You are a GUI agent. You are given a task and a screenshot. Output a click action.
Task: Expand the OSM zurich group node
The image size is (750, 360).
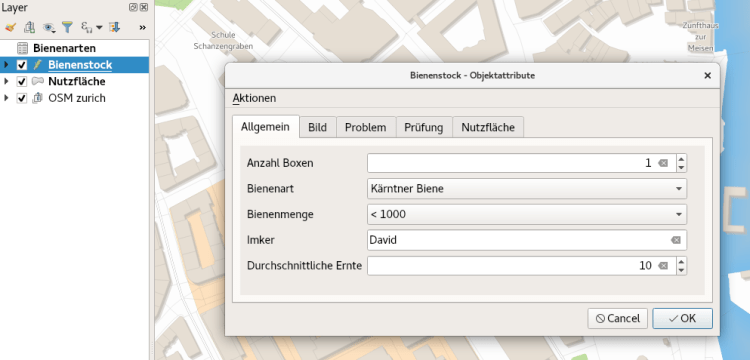point(6,98)
